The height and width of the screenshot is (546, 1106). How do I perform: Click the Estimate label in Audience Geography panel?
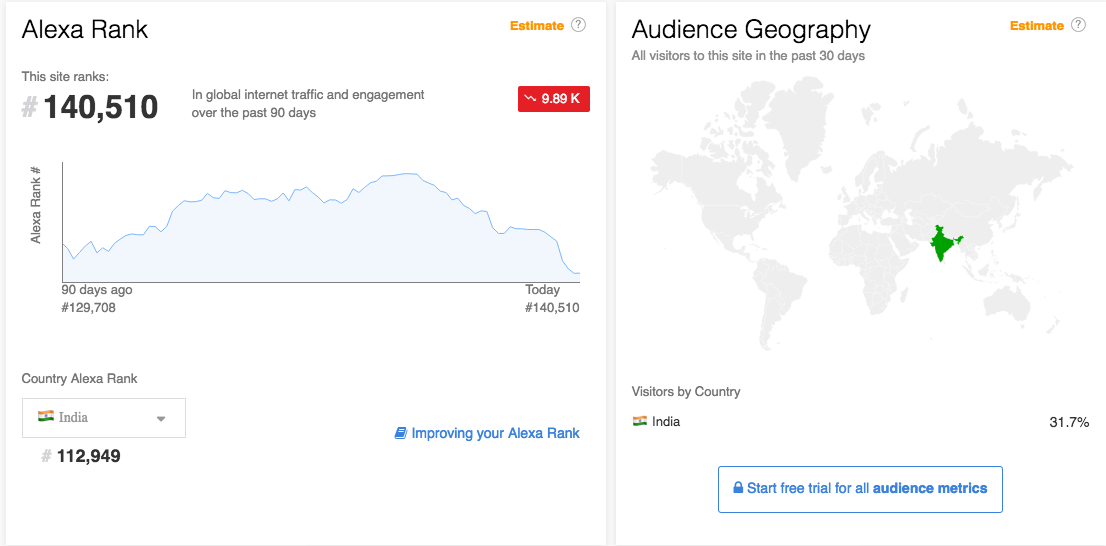[x=1037, y=25]
